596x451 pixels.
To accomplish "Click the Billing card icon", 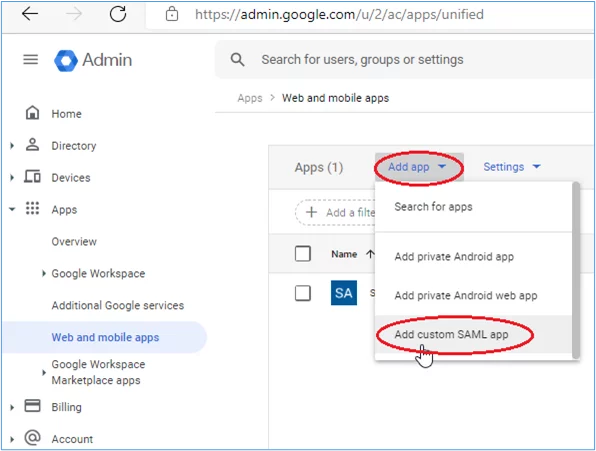I will point(32,405).
